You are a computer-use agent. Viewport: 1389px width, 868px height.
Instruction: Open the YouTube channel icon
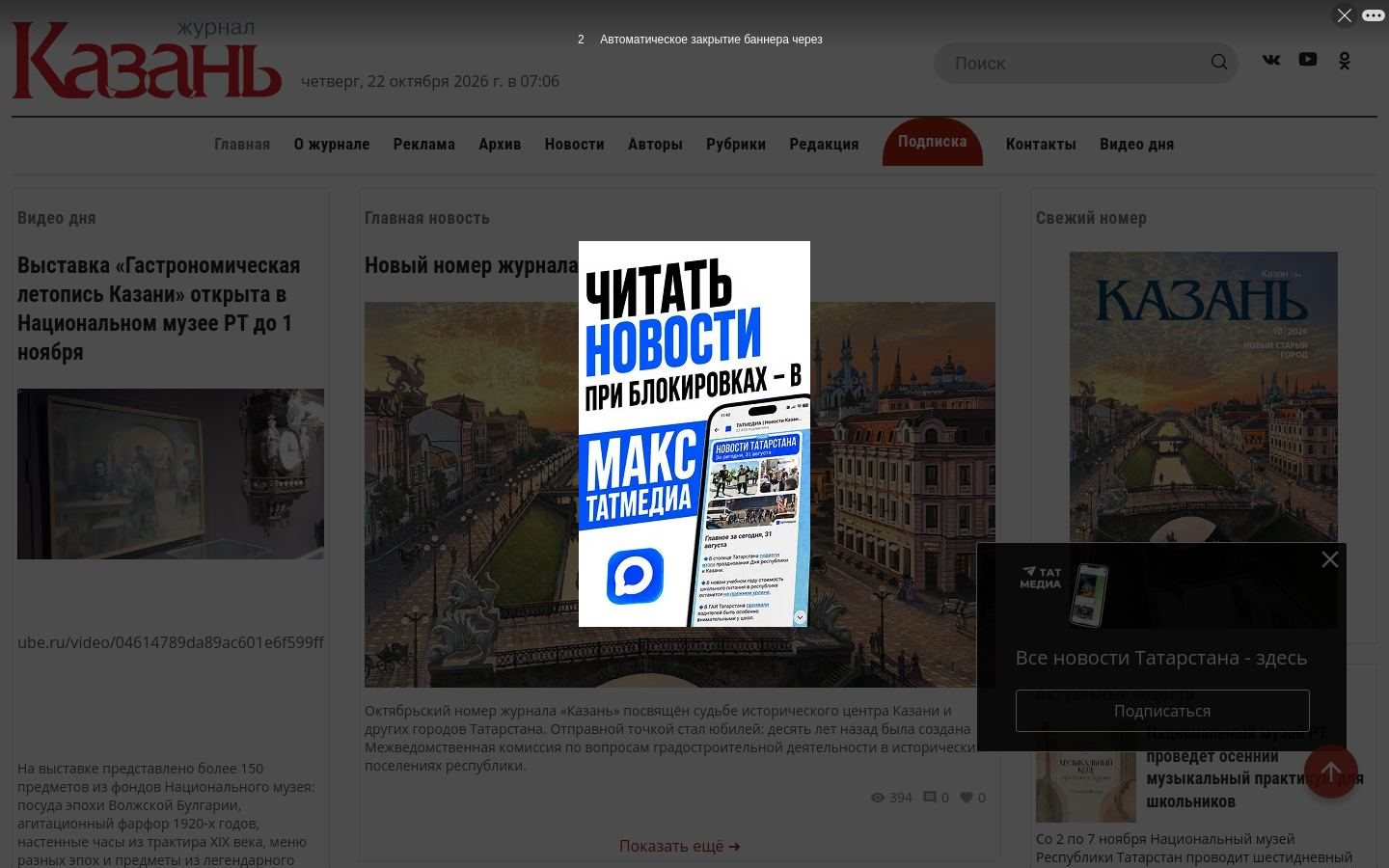coord(1308,60)
